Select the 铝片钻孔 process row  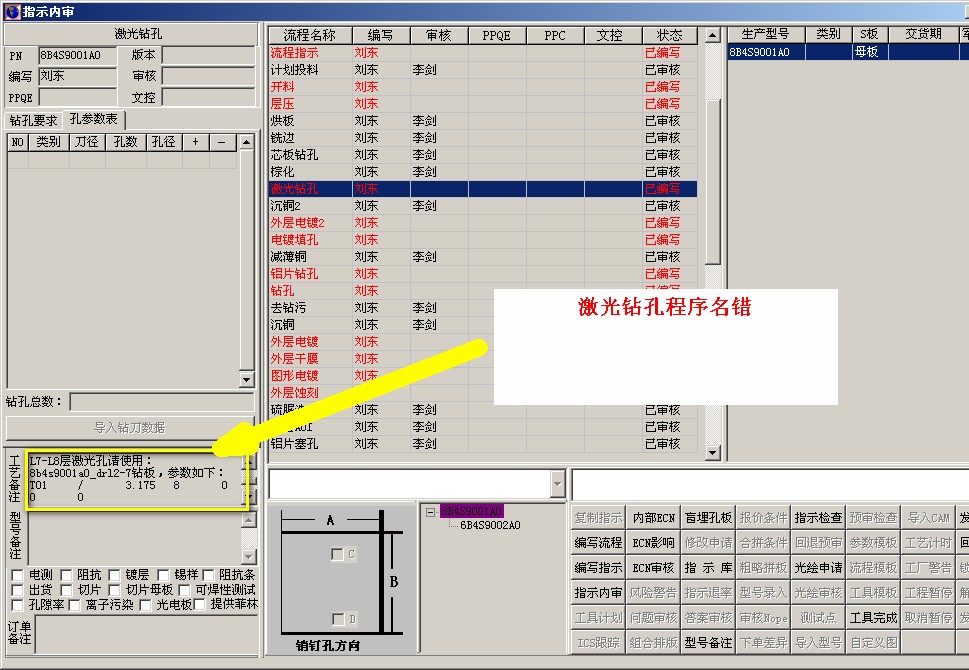(x=483, y=274)
